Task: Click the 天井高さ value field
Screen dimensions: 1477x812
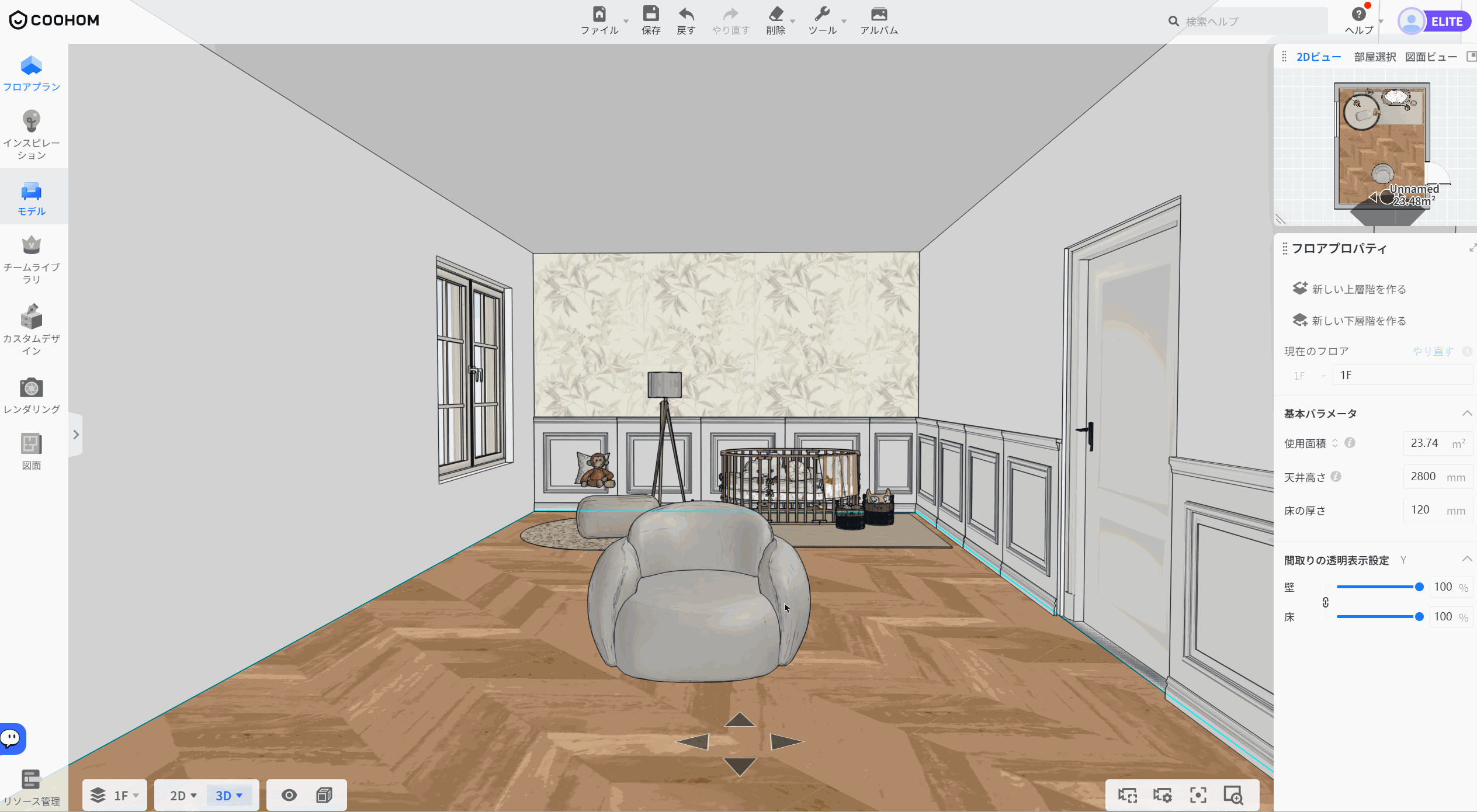Action: tap(1438, 477)
